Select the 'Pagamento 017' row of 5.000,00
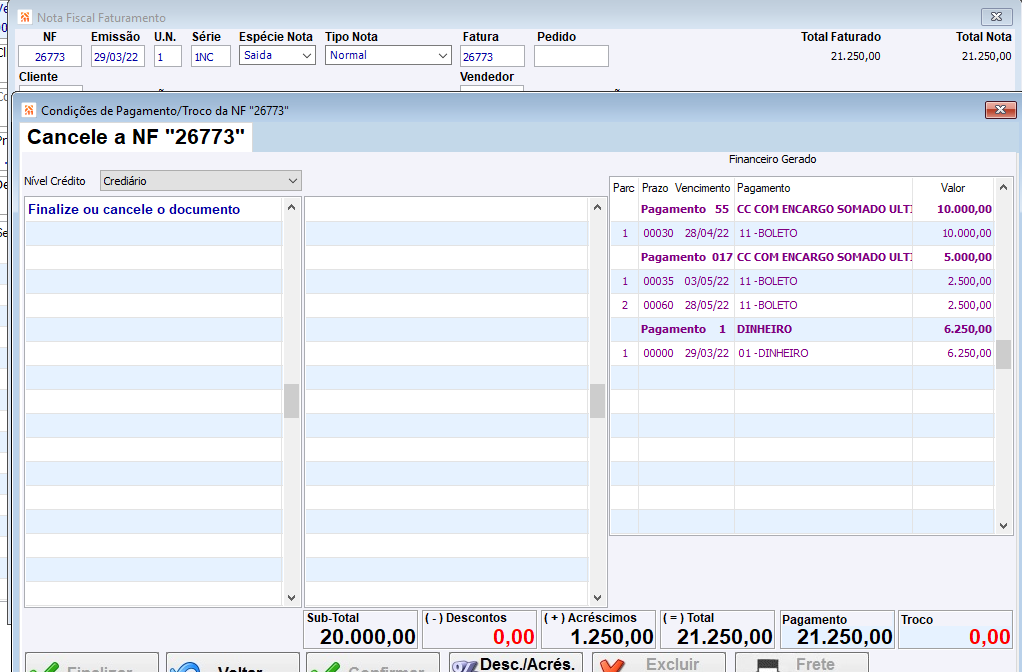This screenshot has height=672, width=1023. click(x=802, y=257)
